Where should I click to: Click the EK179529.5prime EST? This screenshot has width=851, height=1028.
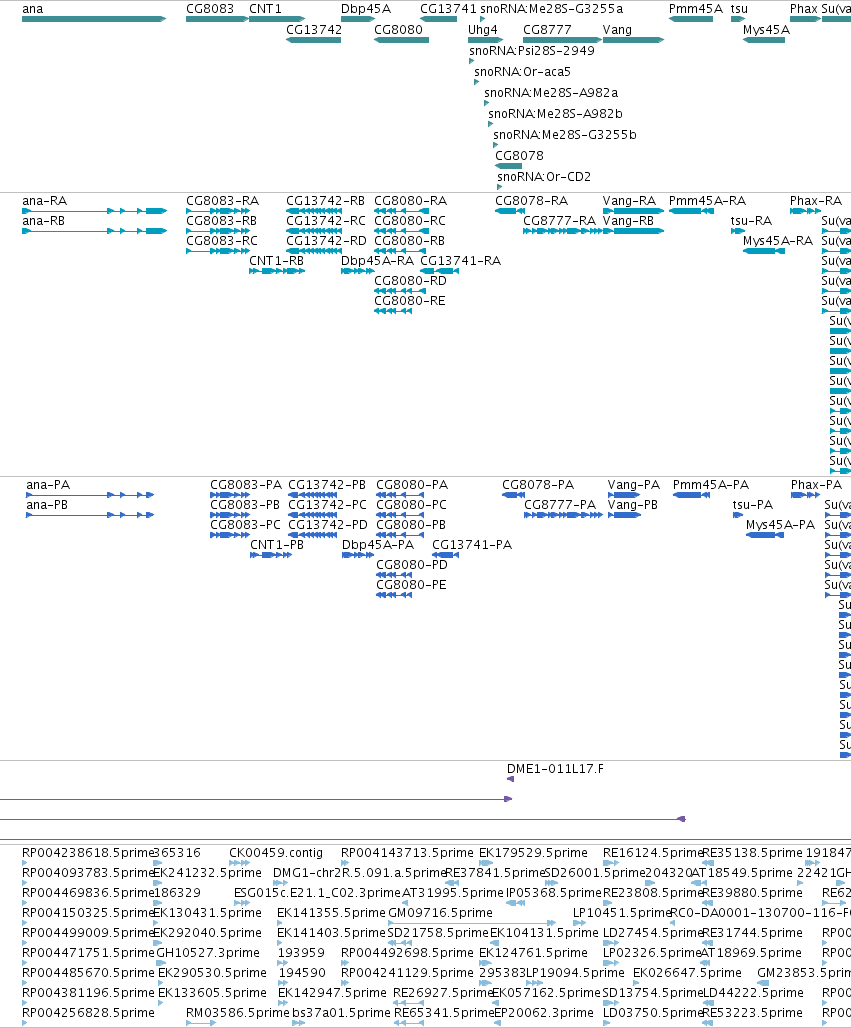pos(486,863)
